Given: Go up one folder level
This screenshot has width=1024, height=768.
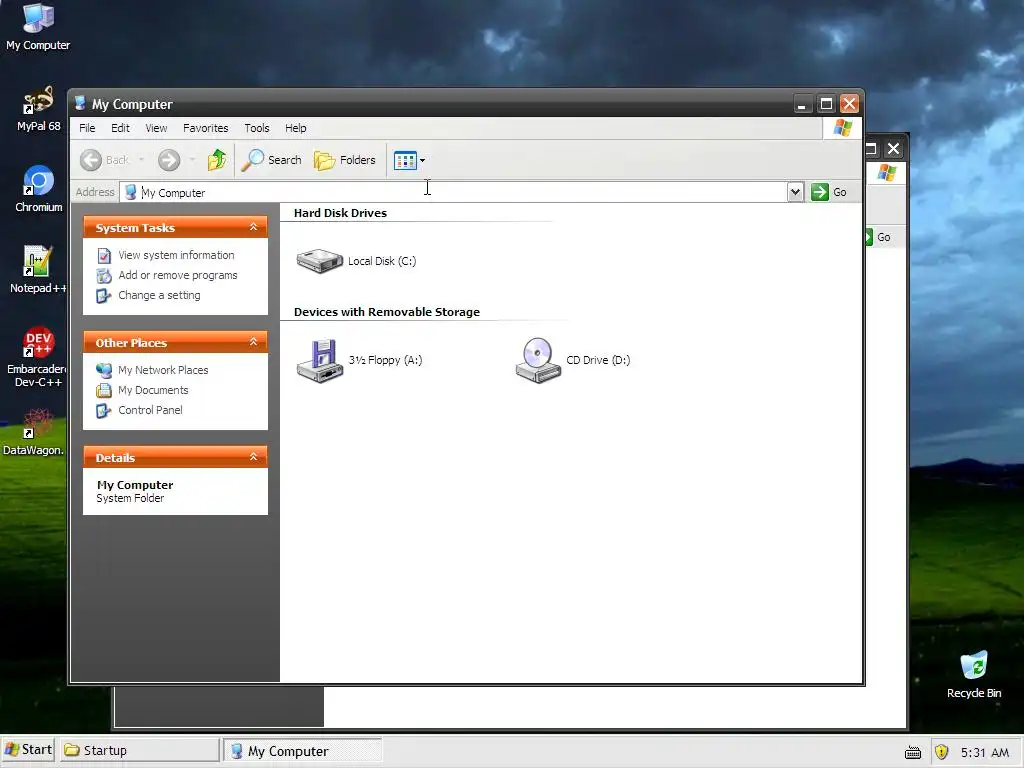Looking at the screenshot, I should tap(217, 160).
